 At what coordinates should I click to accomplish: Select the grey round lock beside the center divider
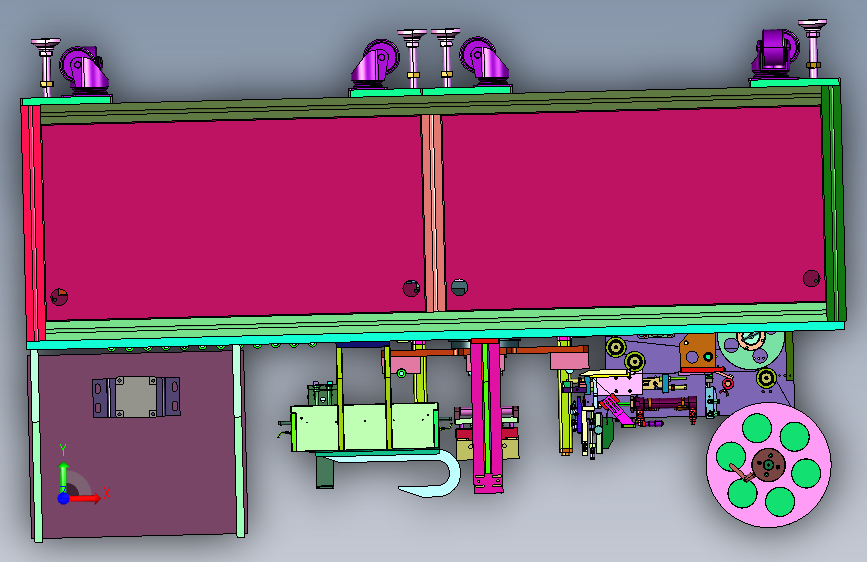point(459,287)
